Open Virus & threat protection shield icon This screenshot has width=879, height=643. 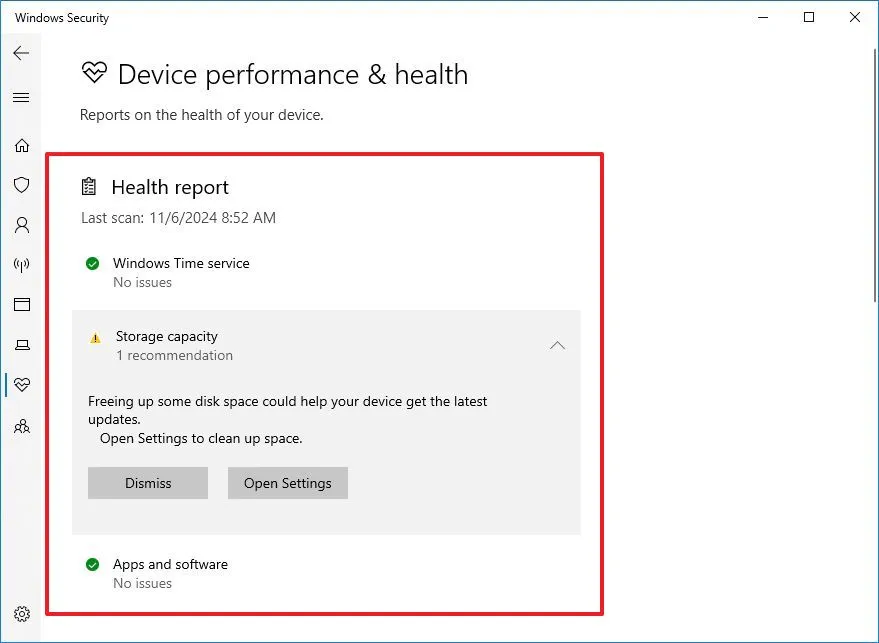22,185
